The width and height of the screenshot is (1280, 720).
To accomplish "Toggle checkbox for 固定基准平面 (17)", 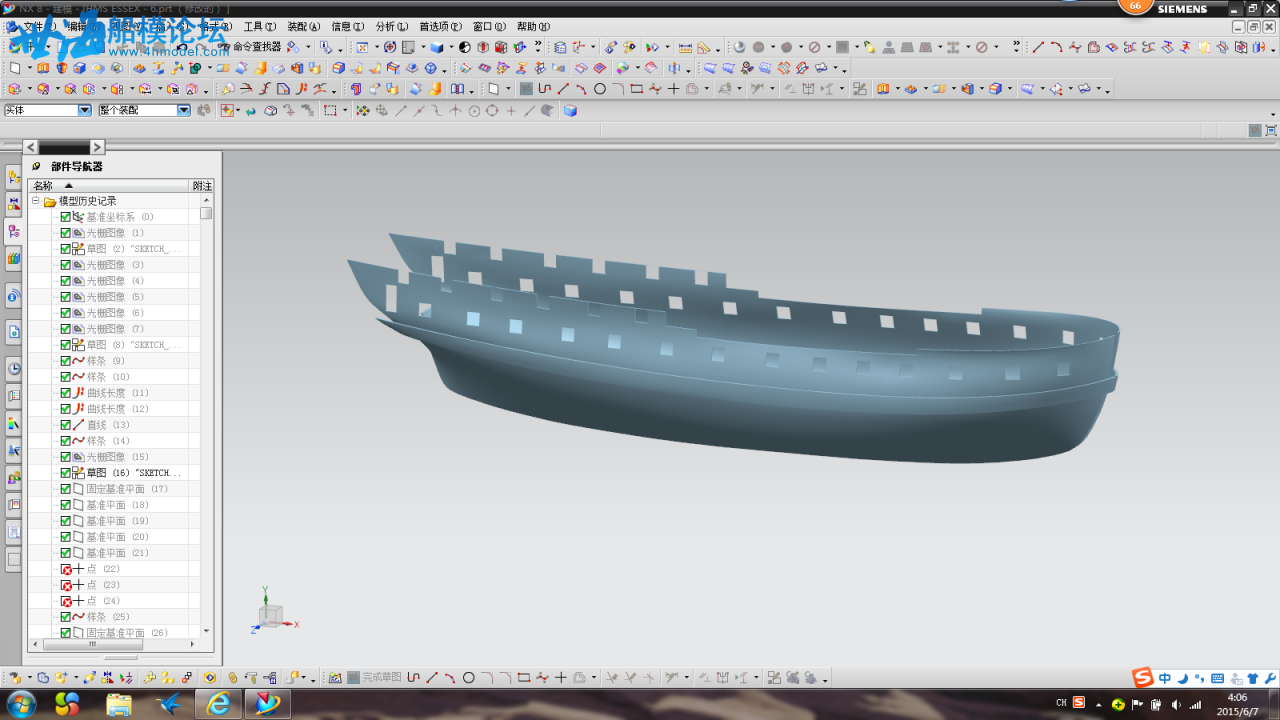I will coord(66,489).
